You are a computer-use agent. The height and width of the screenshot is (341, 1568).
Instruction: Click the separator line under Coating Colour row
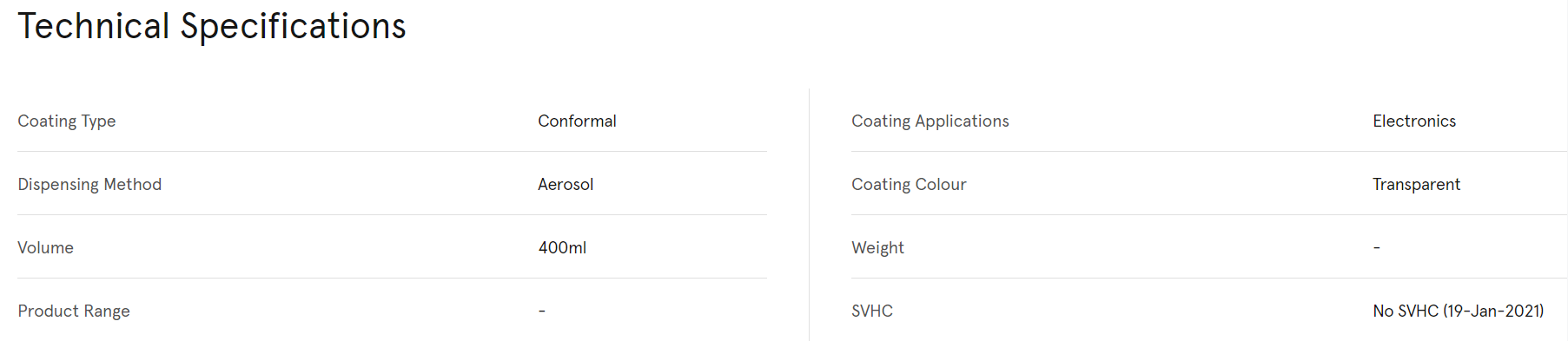coord(1209,215)
